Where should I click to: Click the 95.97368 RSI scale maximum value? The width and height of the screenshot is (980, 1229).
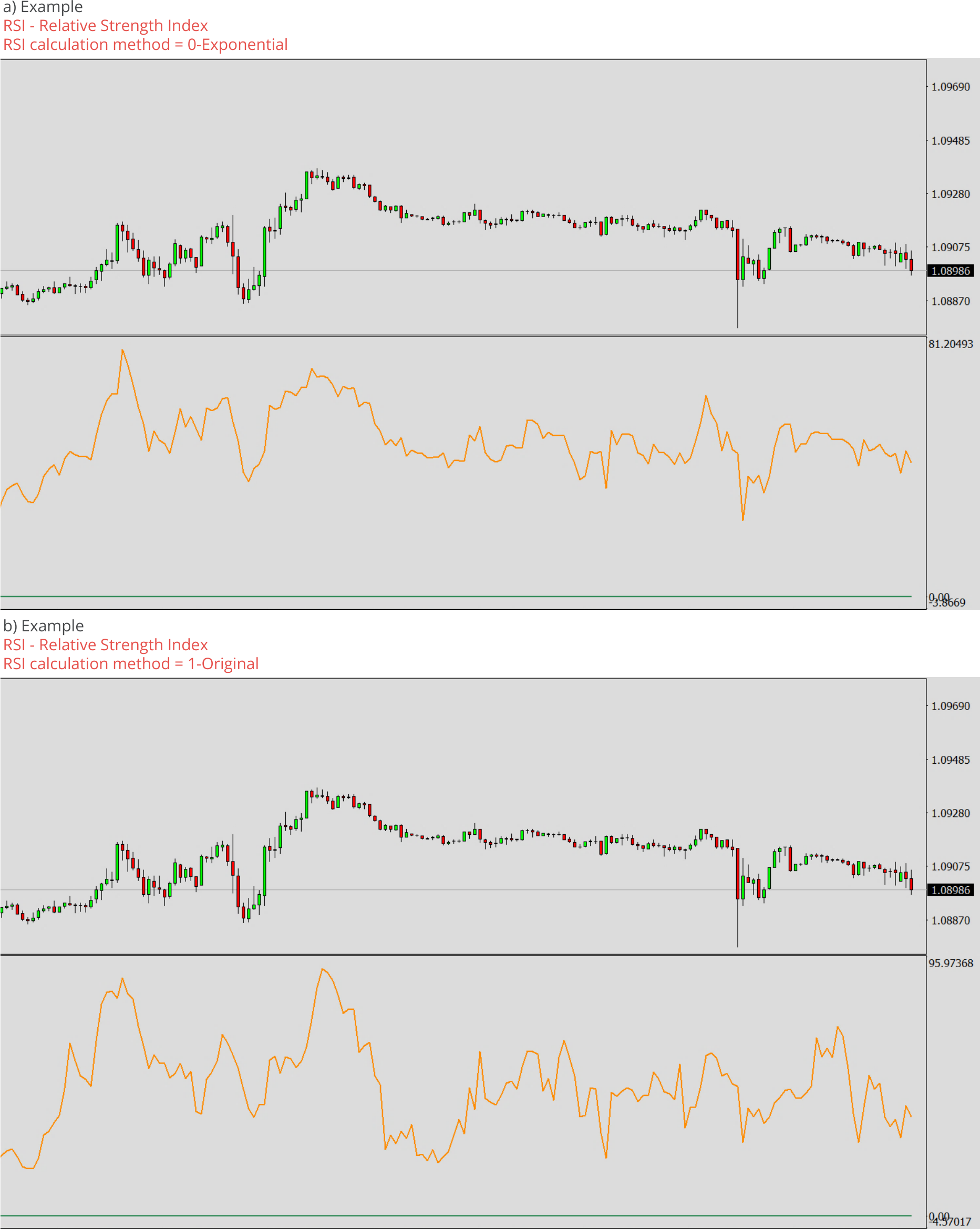pos(951,963)
